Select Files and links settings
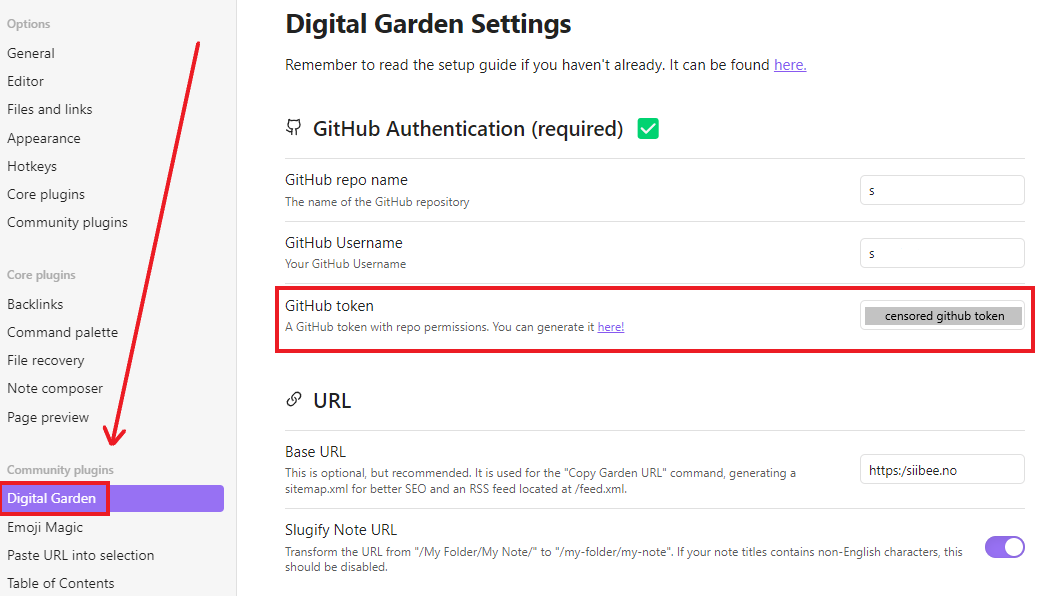The height and width of the screenshot is (596, 1042). click(x=50, y=109)
